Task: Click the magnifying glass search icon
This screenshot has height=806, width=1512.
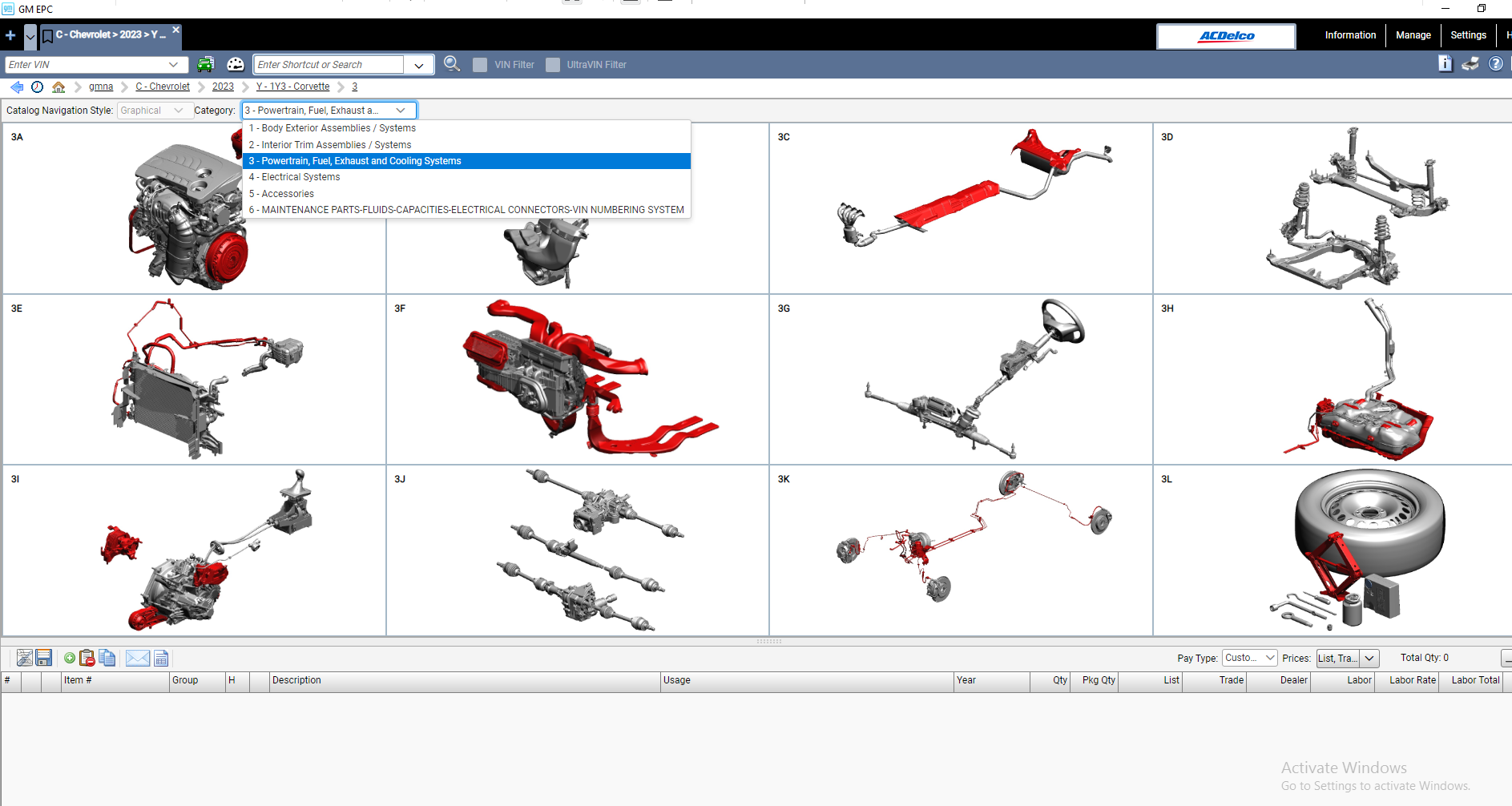Action: click(x=452, y=64)
